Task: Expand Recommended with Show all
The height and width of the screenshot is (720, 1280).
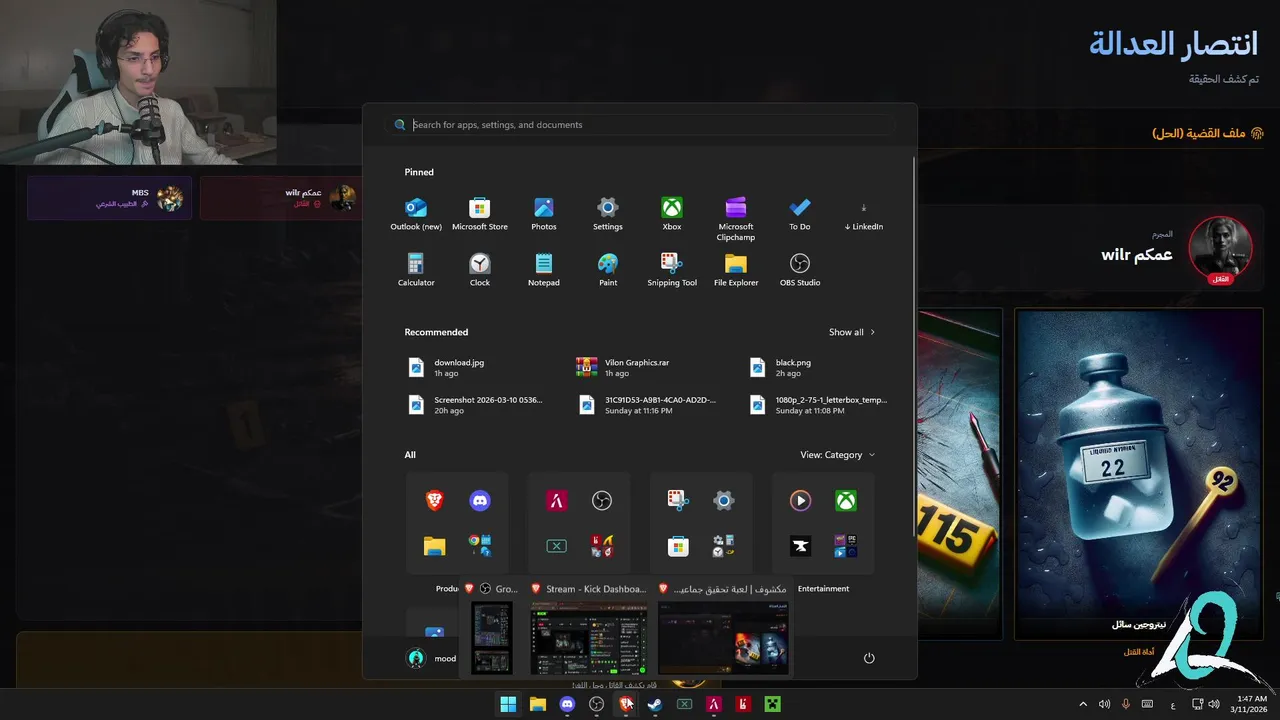Action: pyautogui.click(x=852, y=332)
